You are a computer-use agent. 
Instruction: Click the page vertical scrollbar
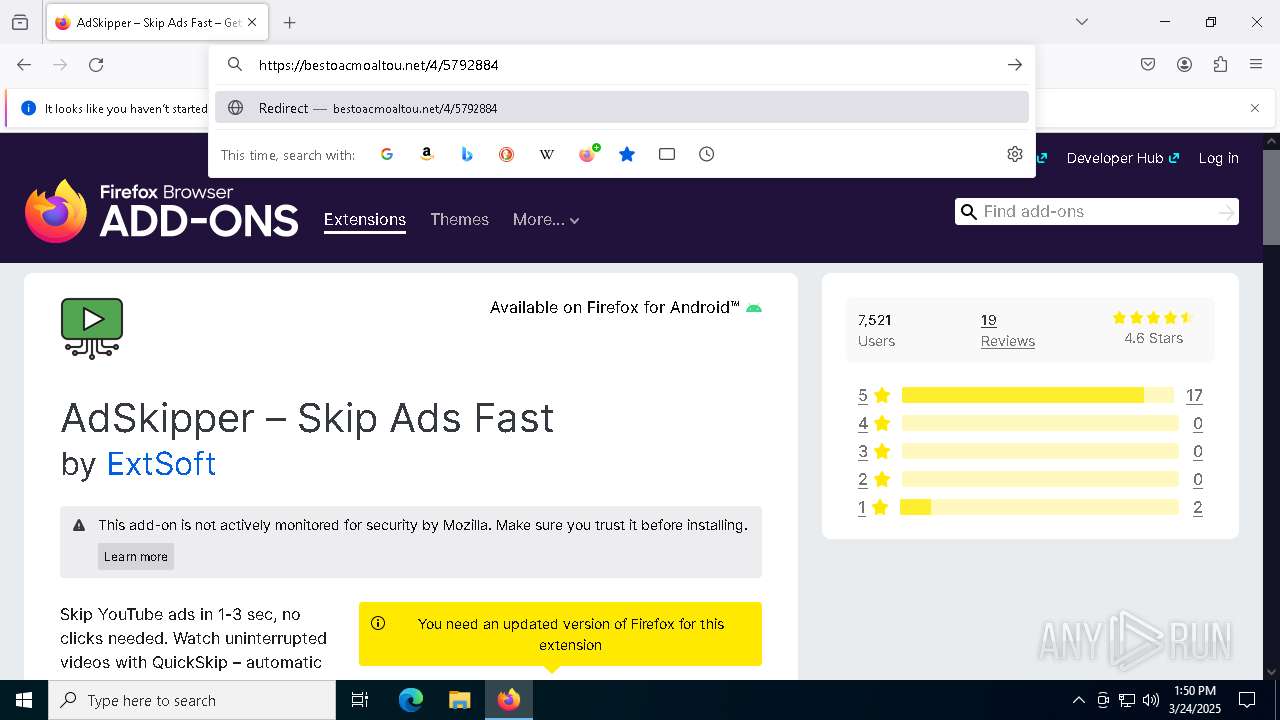click(1271, 197)
